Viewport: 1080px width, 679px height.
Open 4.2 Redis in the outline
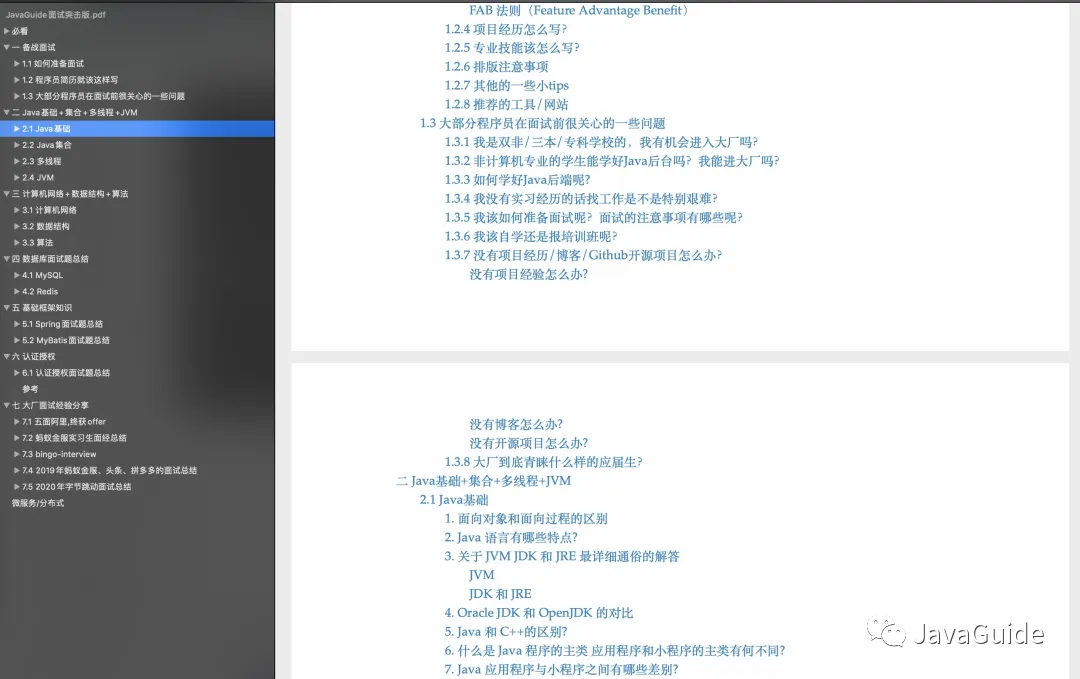coord(40,292)
